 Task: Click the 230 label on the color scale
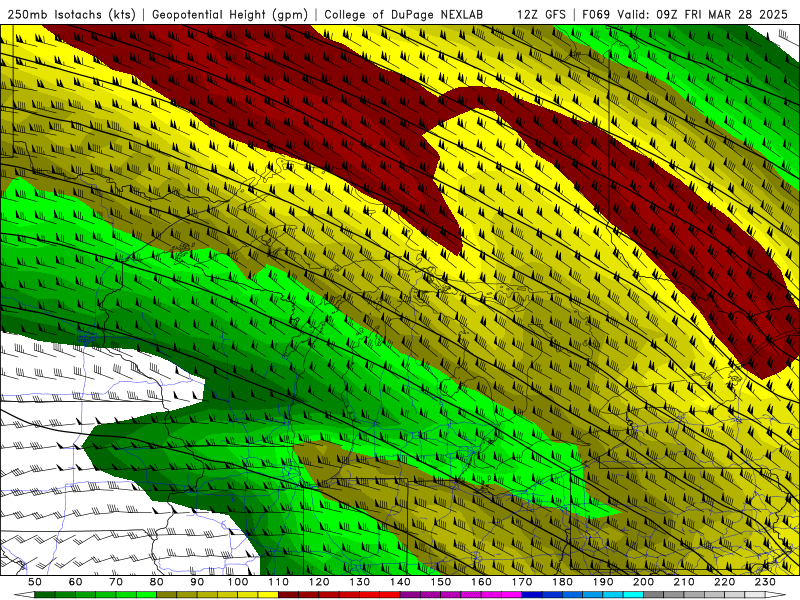click(765, 582)
